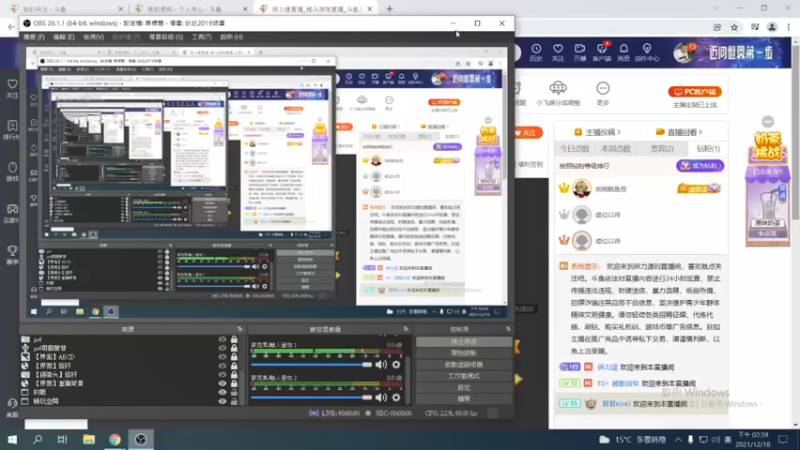The image size is (800, 450).
Task: Switch to Chrome on the taskbar
Action: (115, 439)
